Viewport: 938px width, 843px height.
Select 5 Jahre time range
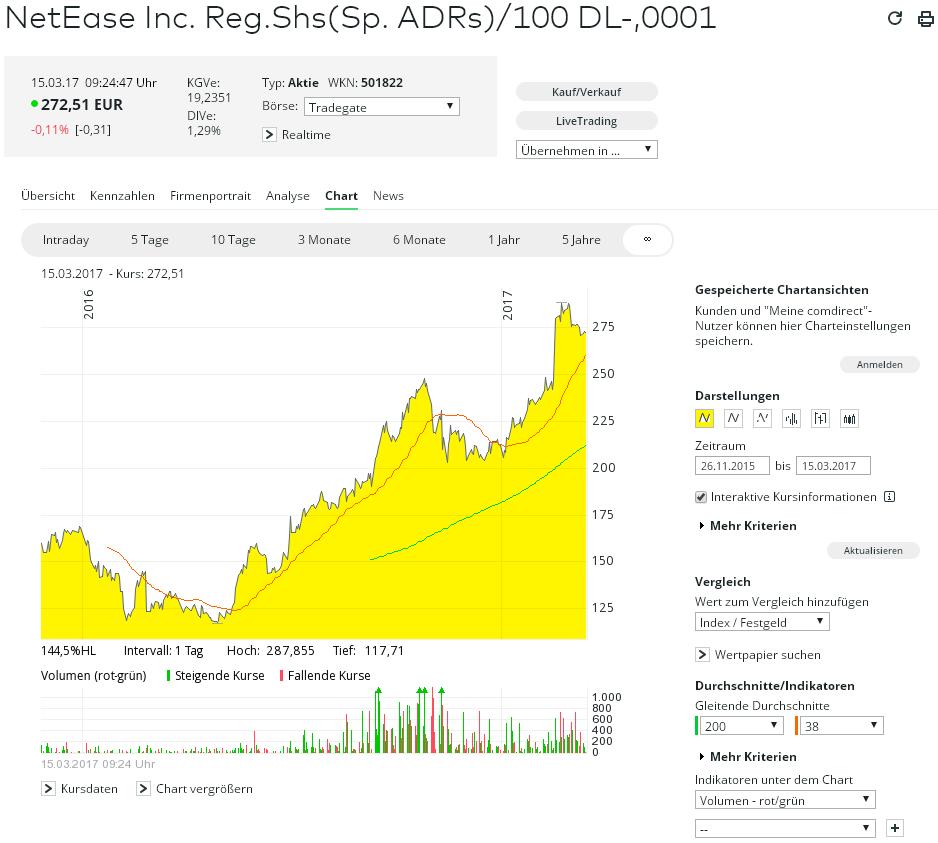coord(581,240)
